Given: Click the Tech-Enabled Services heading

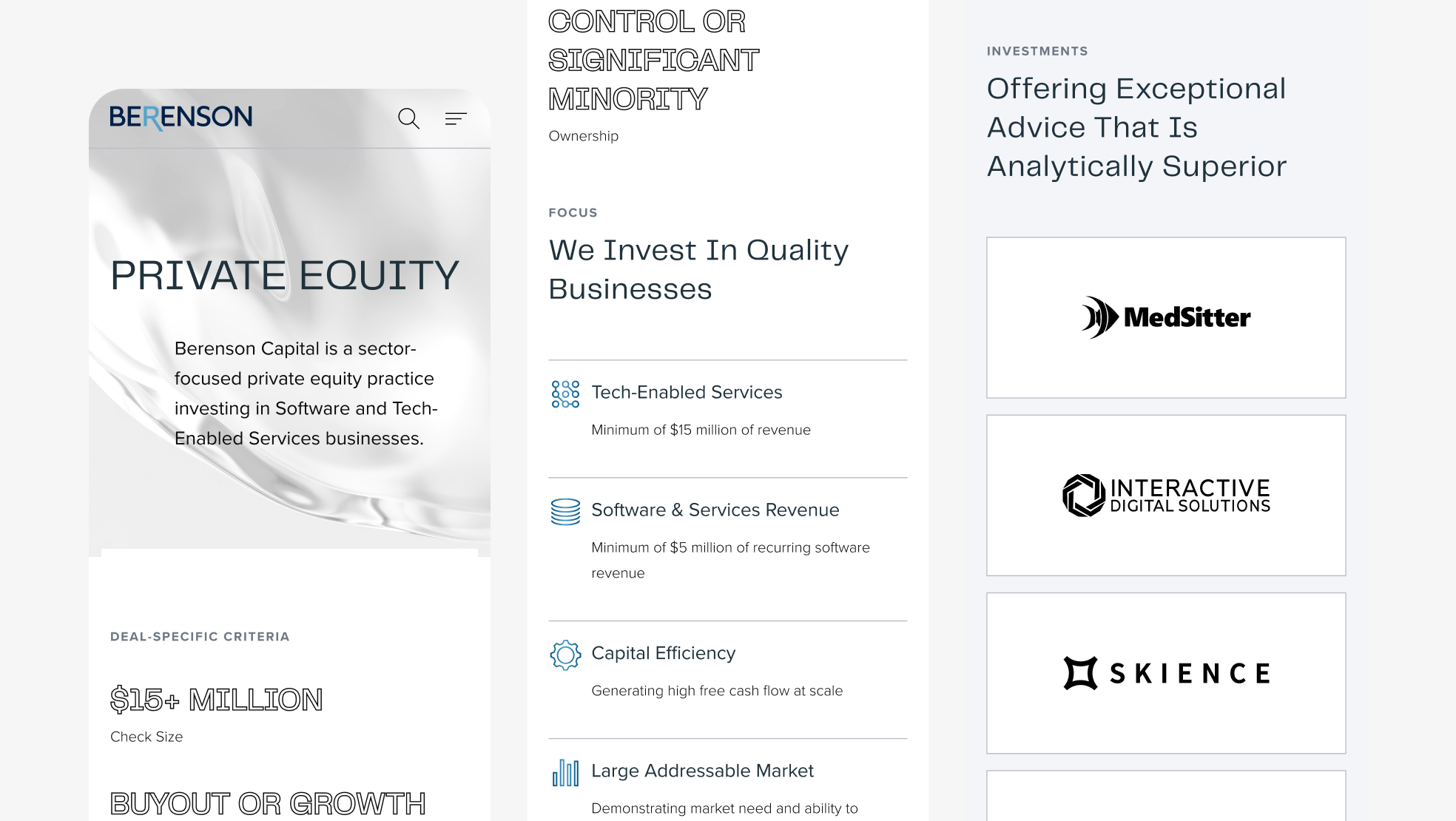Looking at the screenshot, I should pos(687,392).
